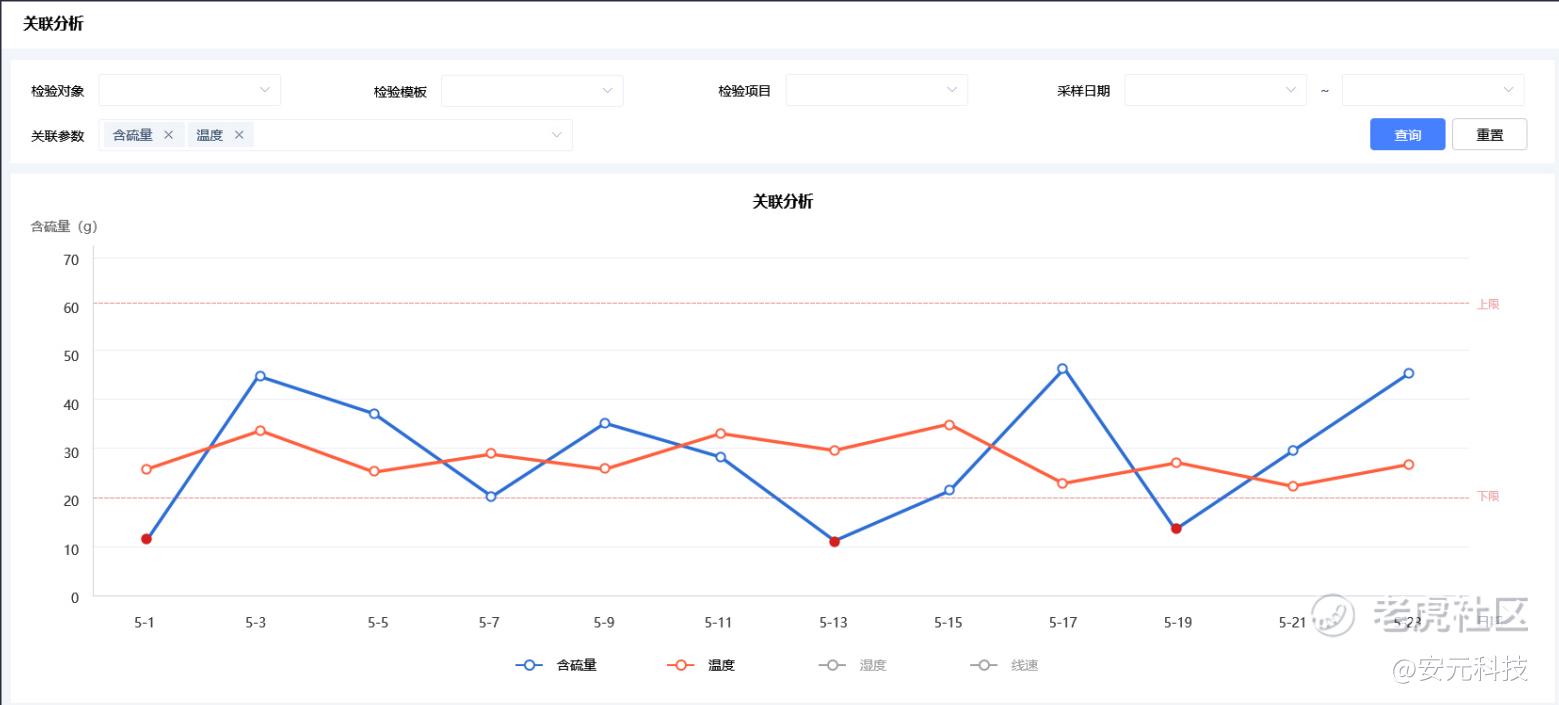Open the 采样日期 end date picker
This screenshot has height=705, width=1559.
(x=1433, y=90)
